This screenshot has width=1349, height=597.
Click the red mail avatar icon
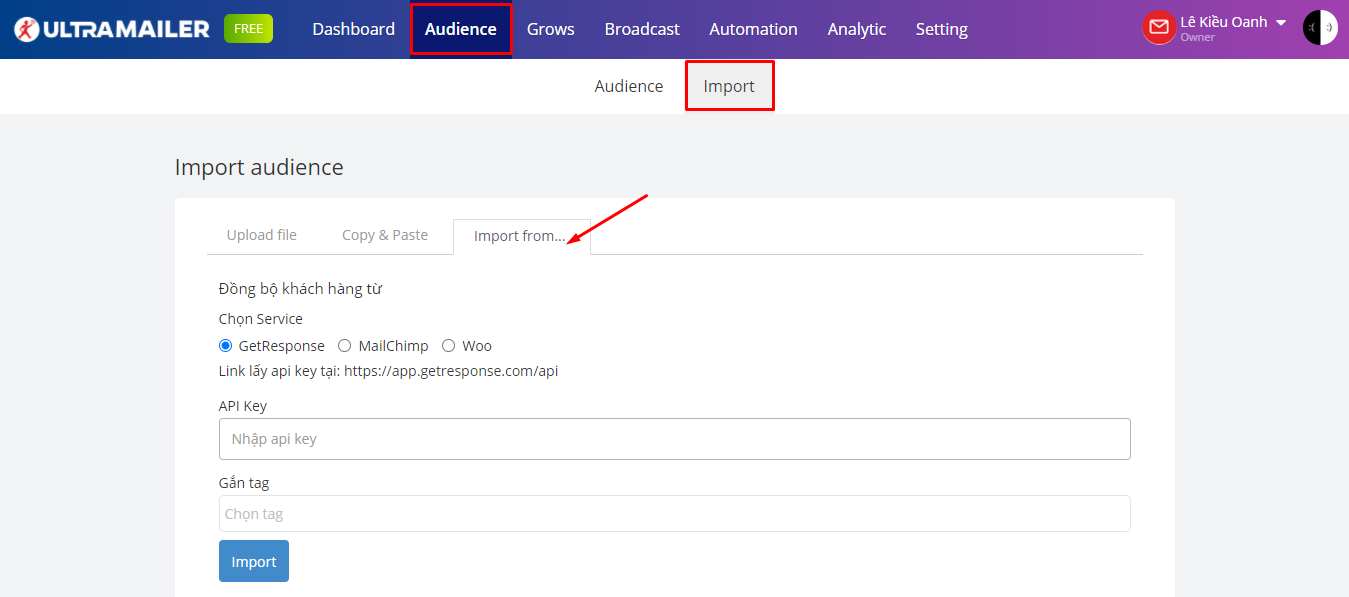[1158, 28]
